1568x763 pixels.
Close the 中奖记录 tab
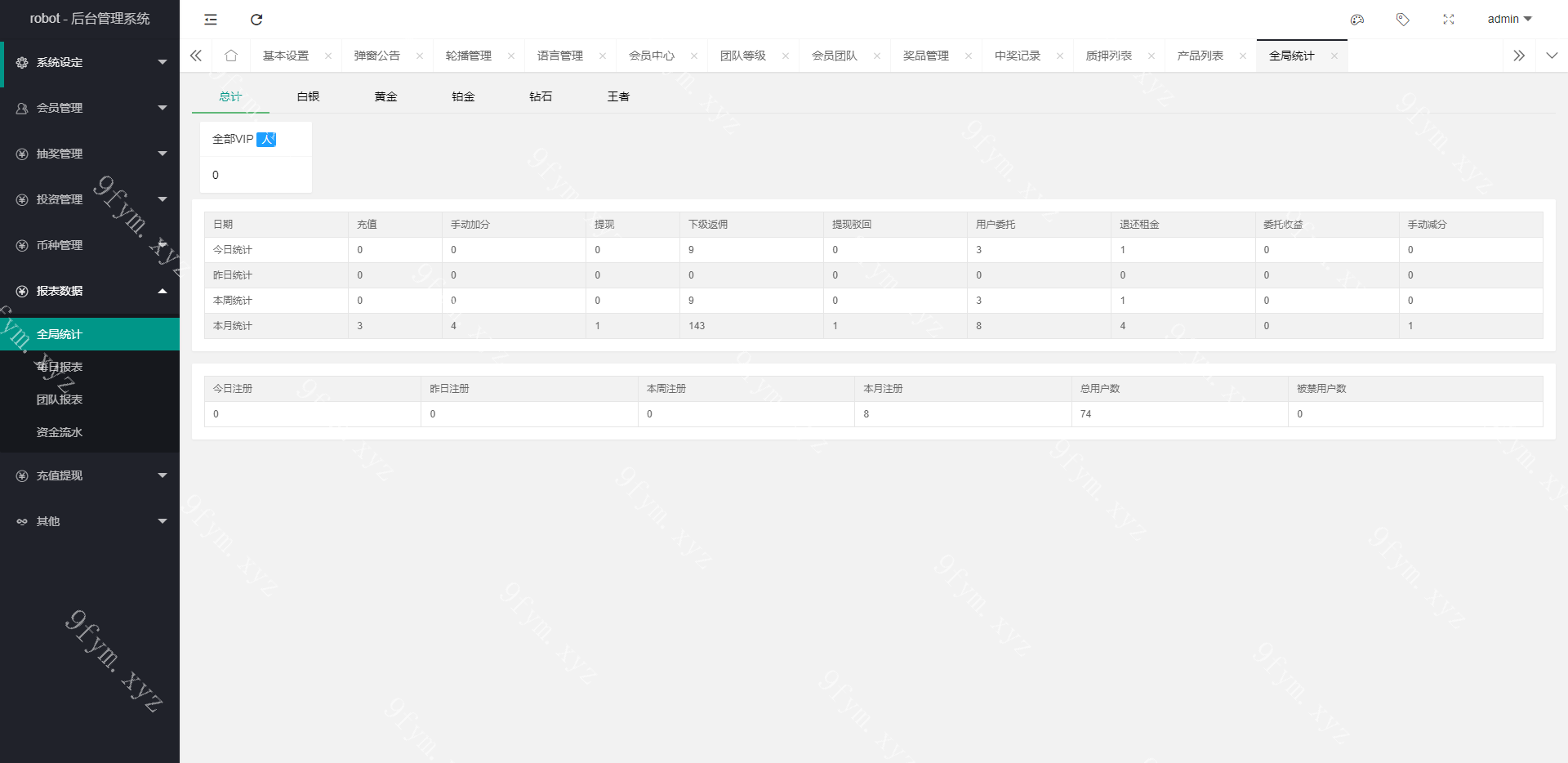pos(1060,56)
